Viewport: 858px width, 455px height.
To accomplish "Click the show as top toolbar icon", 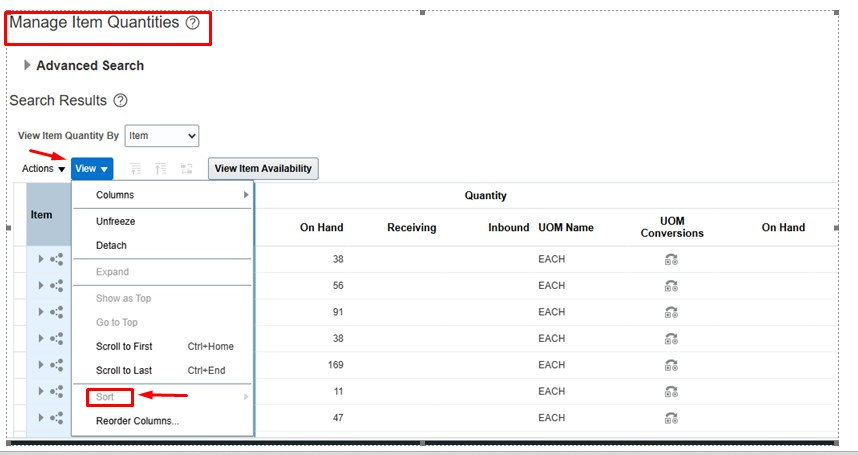I will point(187,168).
